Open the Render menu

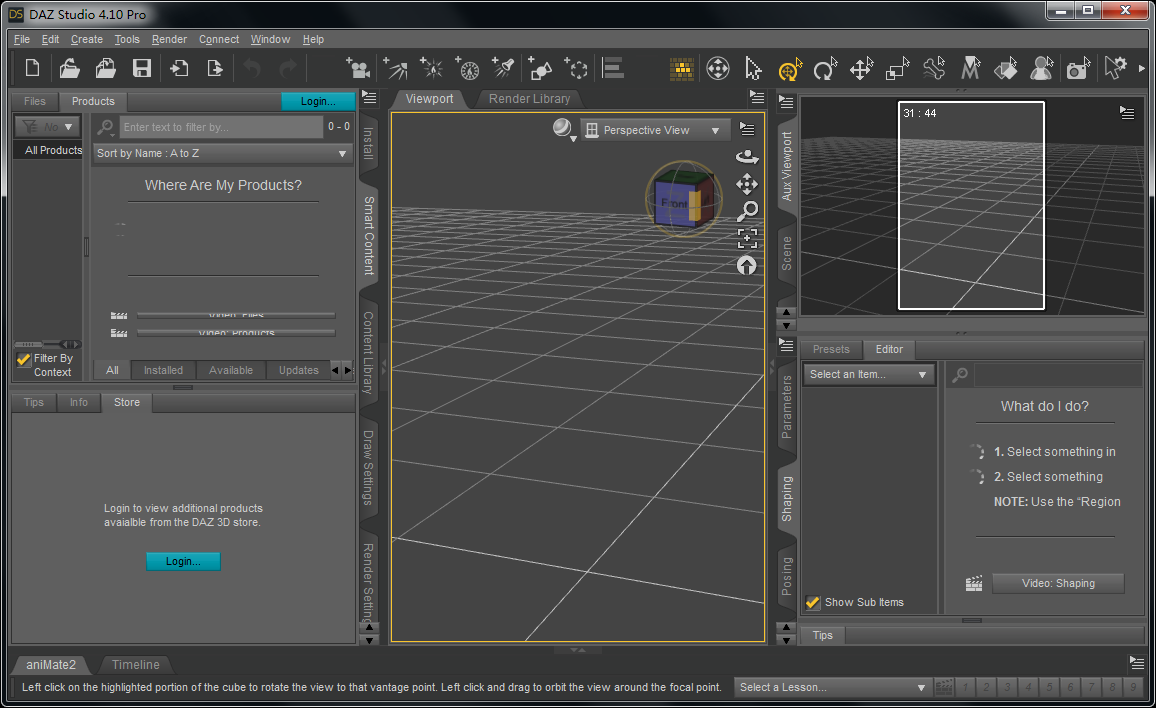click(169, 39)
